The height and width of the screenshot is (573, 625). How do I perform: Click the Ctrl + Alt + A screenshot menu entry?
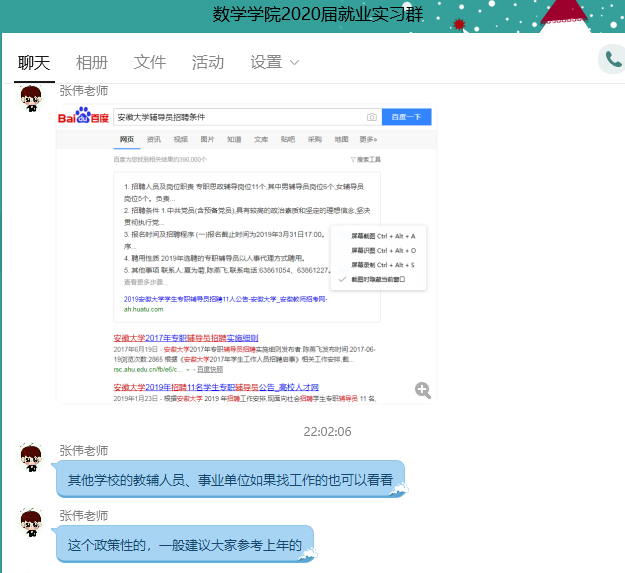[383, 236]
